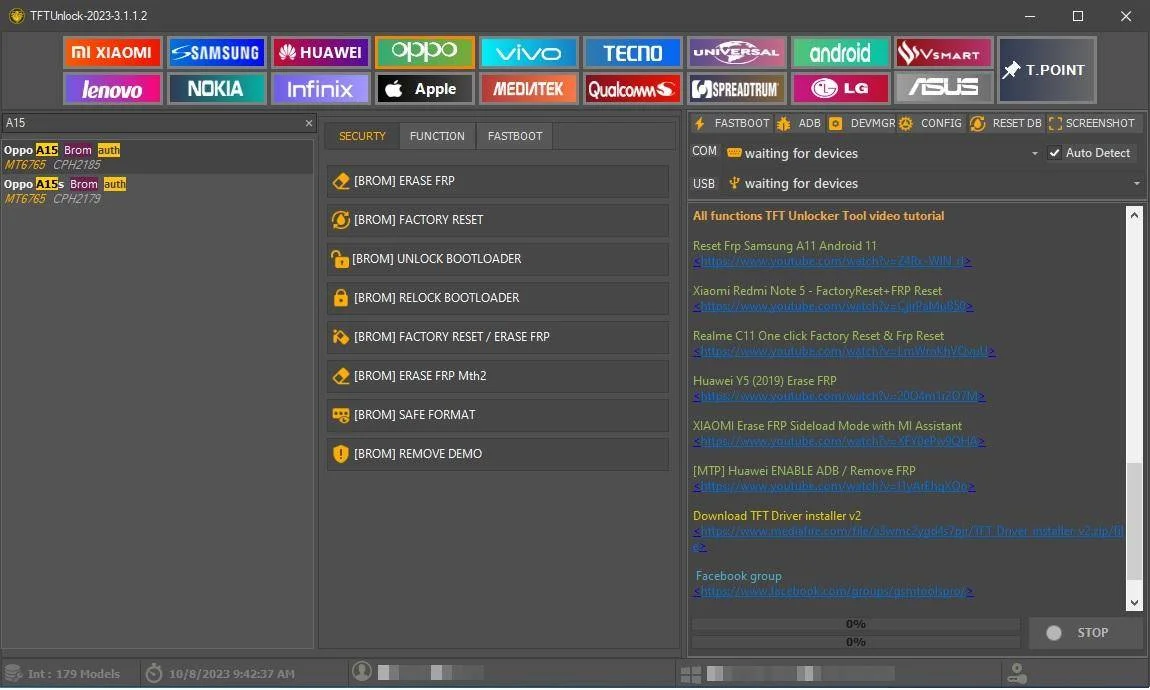Expand the USB devices dropdown
This screenshot has height=690, width=1150.
(1136, 183)
